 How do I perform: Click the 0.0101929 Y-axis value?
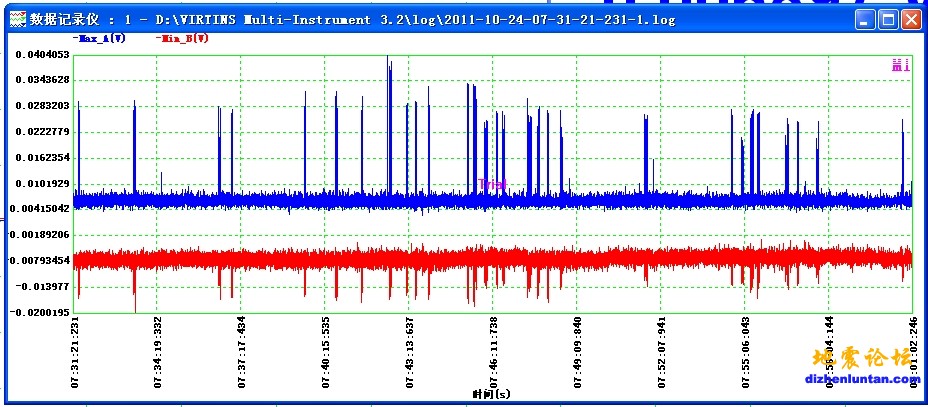(41, 183)
